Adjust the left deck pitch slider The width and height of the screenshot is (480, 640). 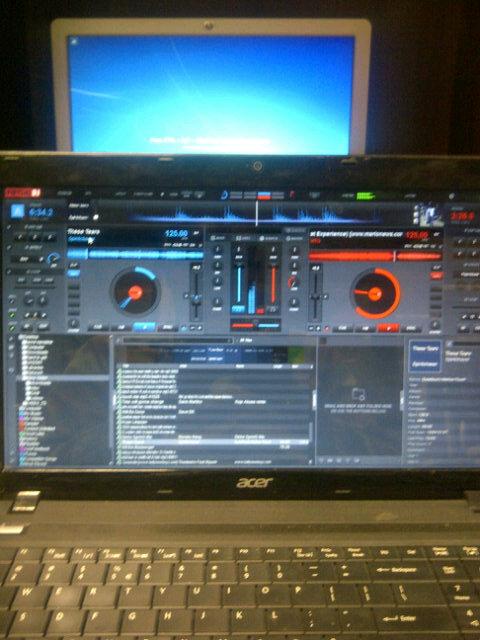(196, 297)
